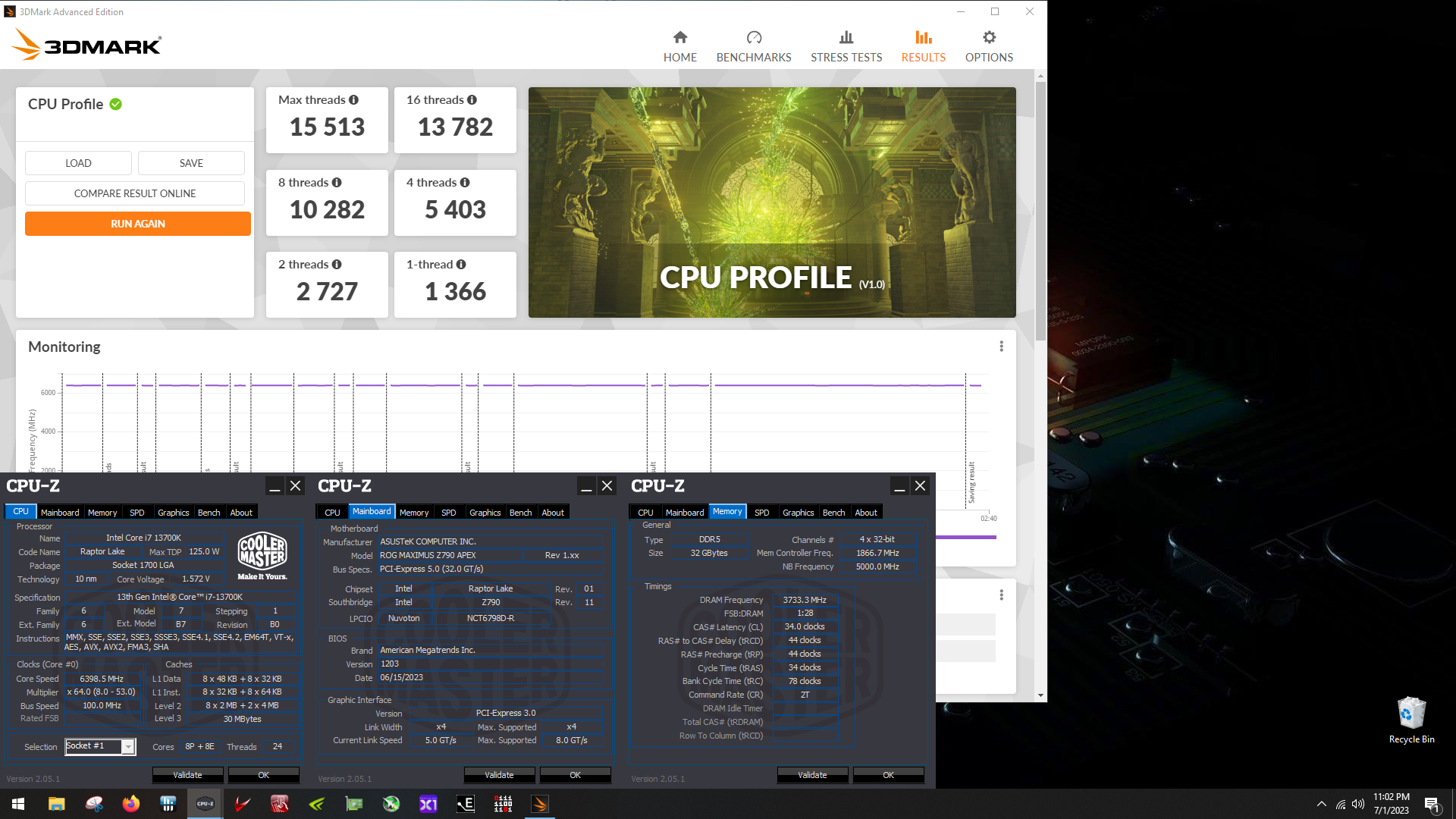Open the notification center icon
The height and width of the screenshot is (819, 1456).
point(1432,804)
